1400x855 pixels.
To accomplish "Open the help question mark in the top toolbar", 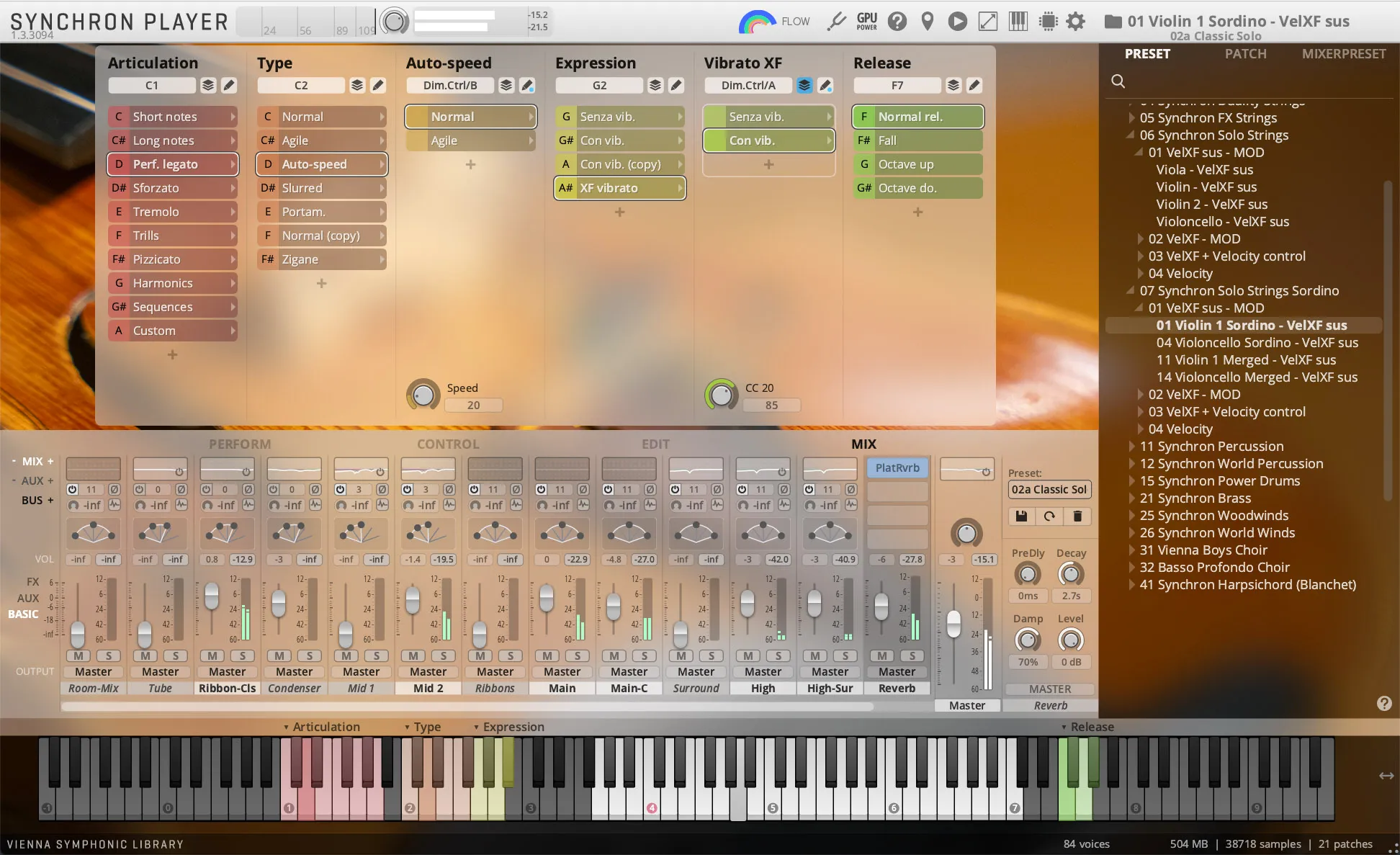I will tap(897, 22).
